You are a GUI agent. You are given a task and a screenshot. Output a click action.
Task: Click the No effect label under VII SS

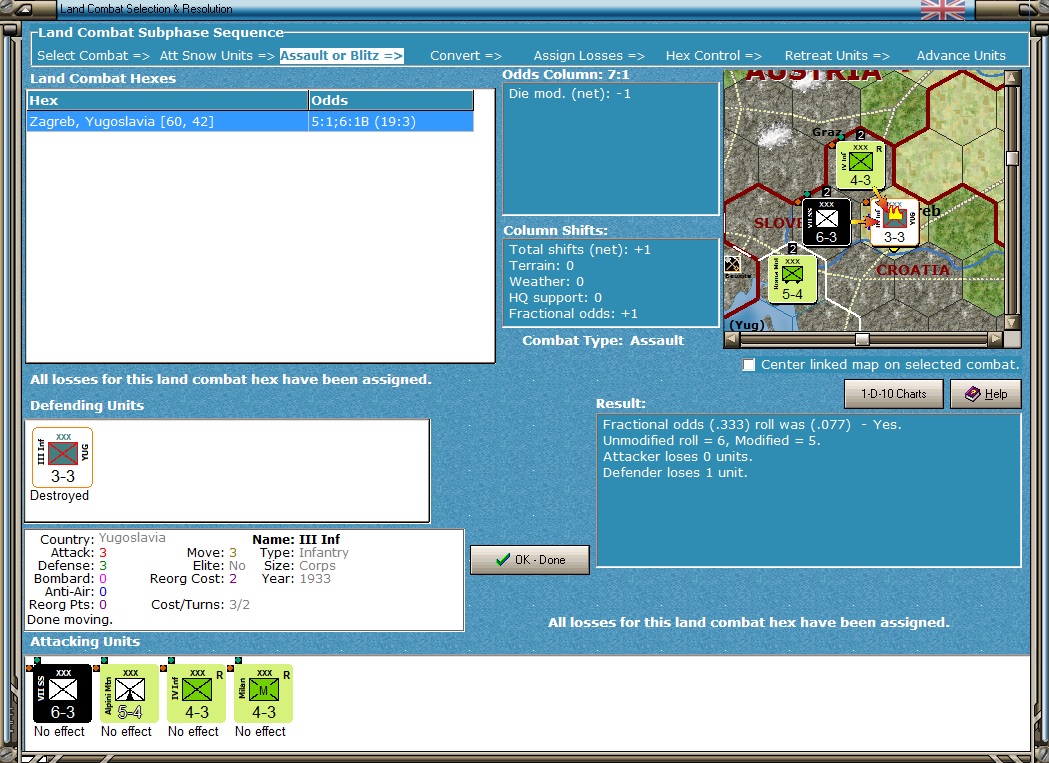(x=60, y=732)
